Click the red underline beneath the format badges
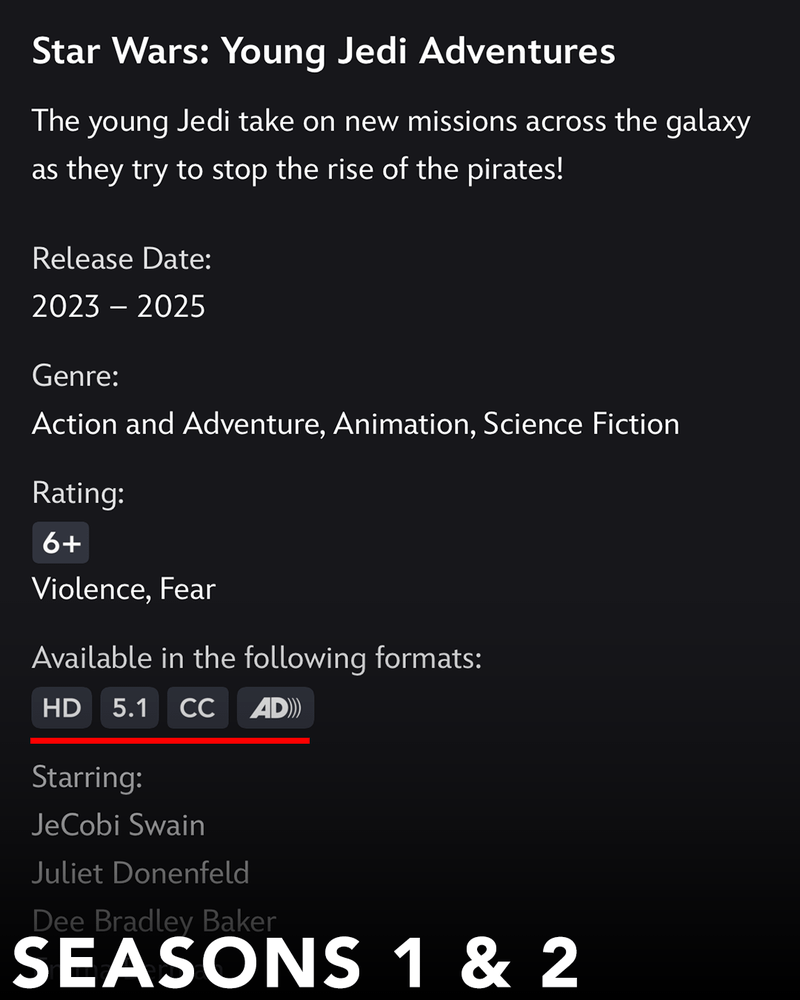This screenshot has width=800, height=1000. [170, 741]
